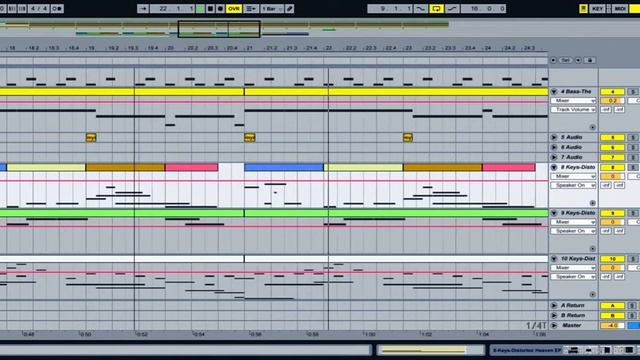
Task: Expand the 5 Audio track
Action: click(x=554, y=138)
